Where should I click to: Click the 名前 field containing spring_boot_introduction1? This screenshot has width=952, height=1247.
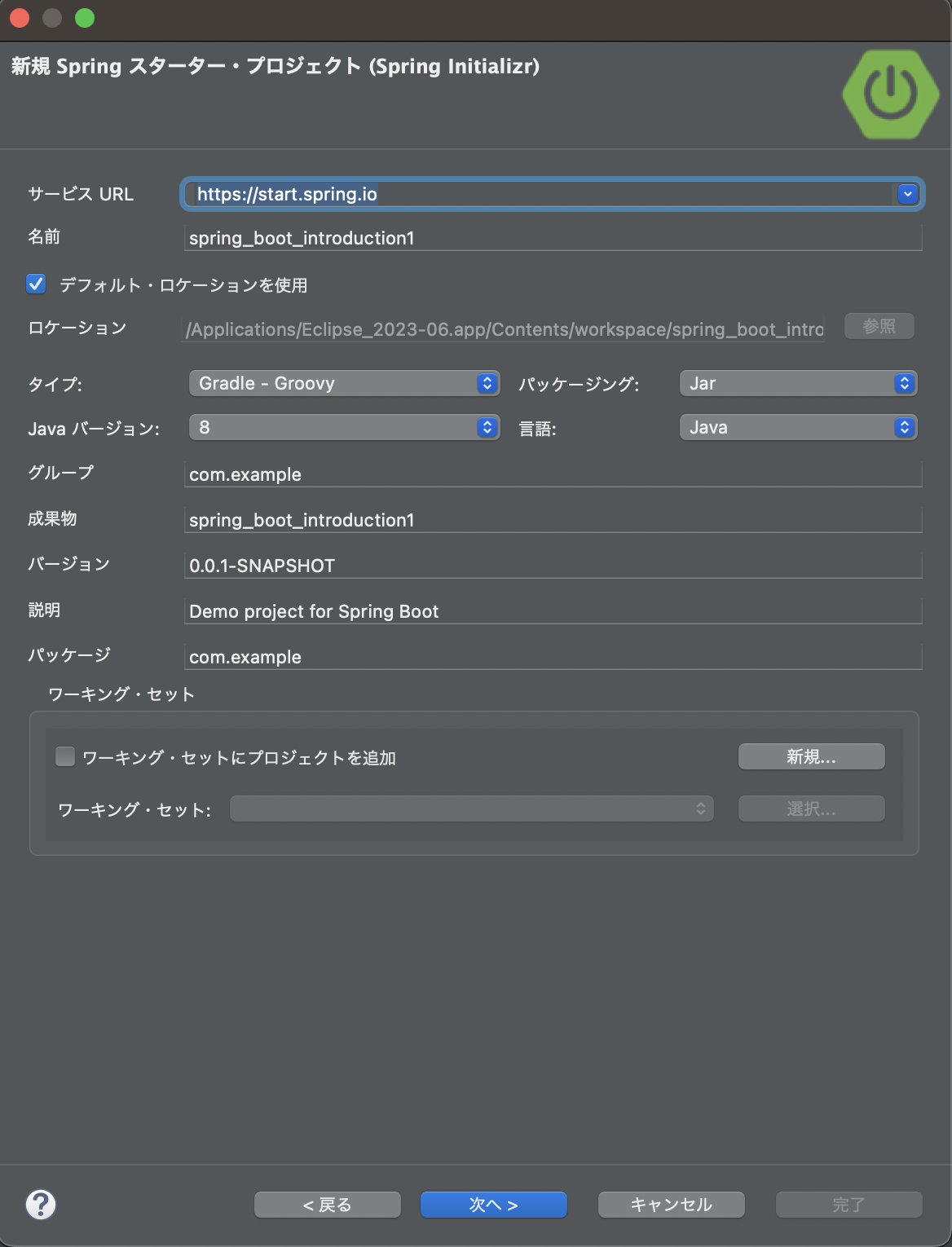point(553,238)
